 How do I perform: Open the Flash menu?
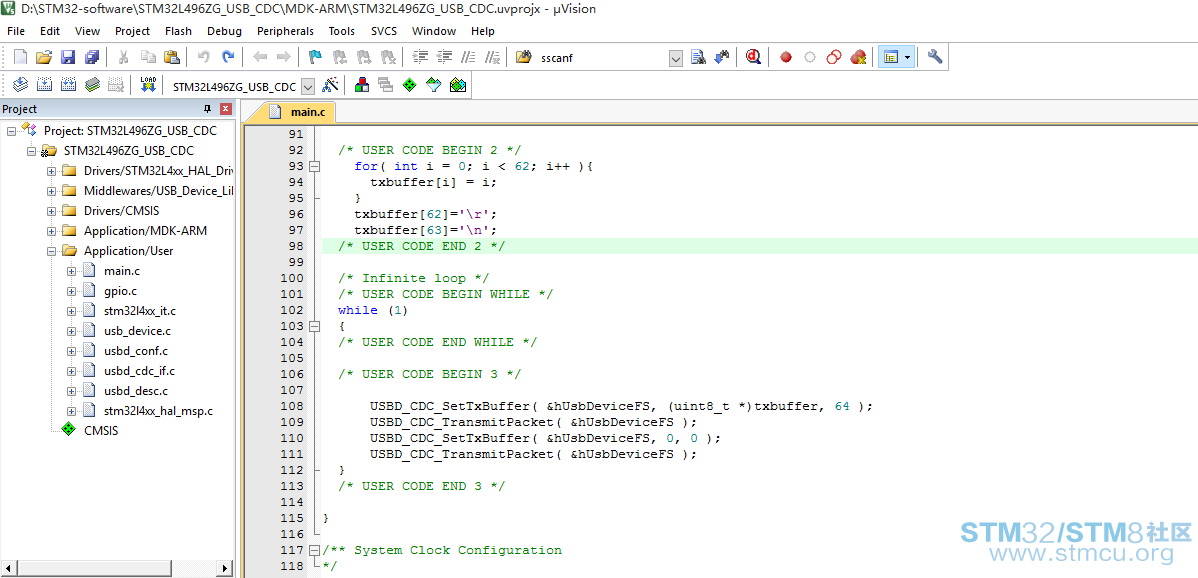[178, 31]
